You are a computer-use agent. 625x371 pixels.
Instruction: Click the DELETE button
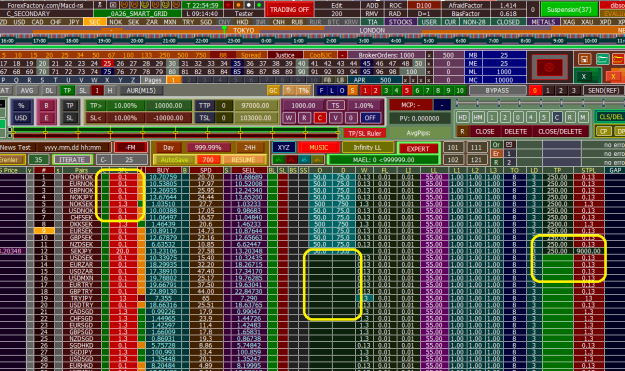(515, 132)
